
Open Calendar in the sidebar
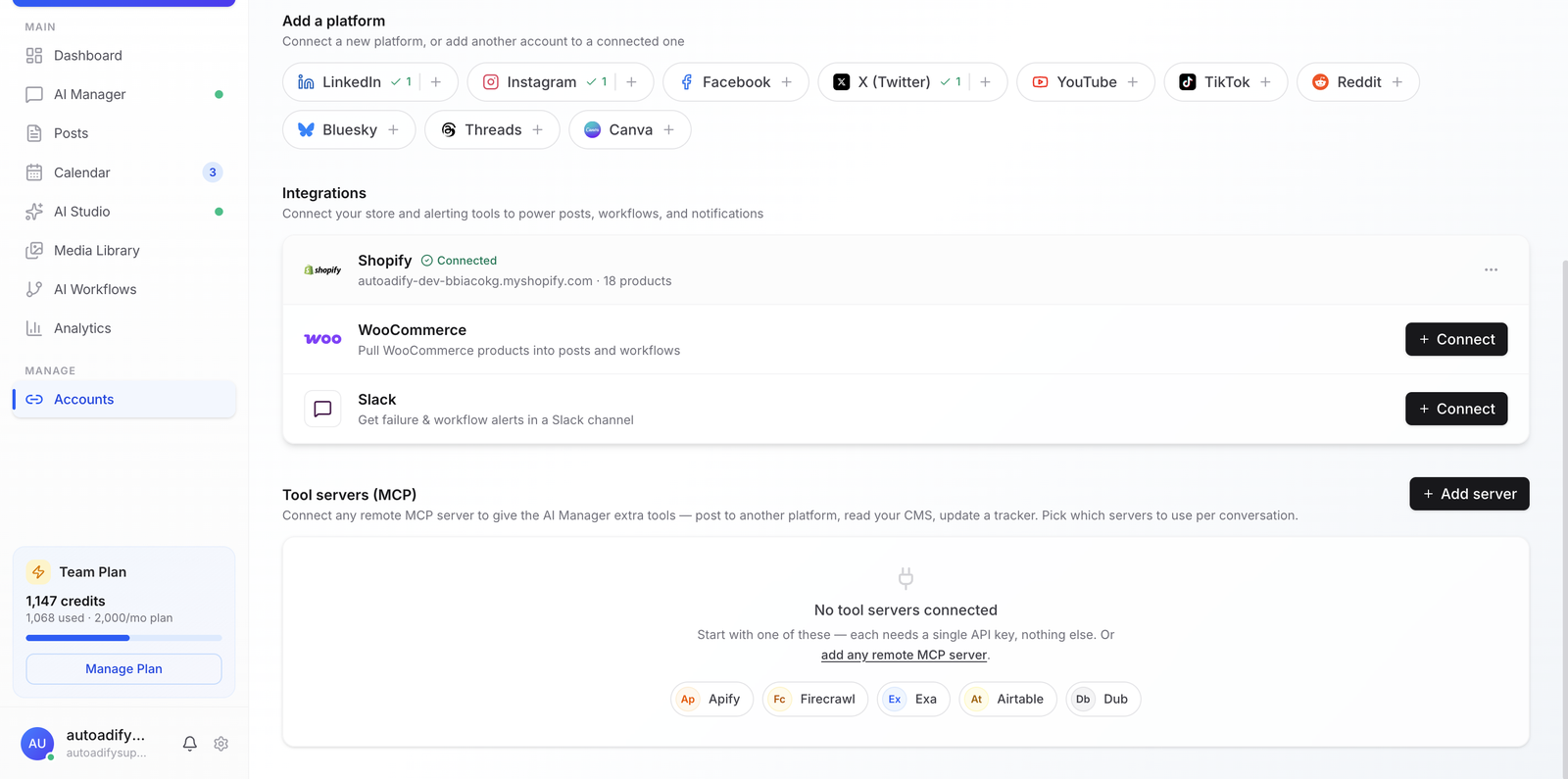123,172
